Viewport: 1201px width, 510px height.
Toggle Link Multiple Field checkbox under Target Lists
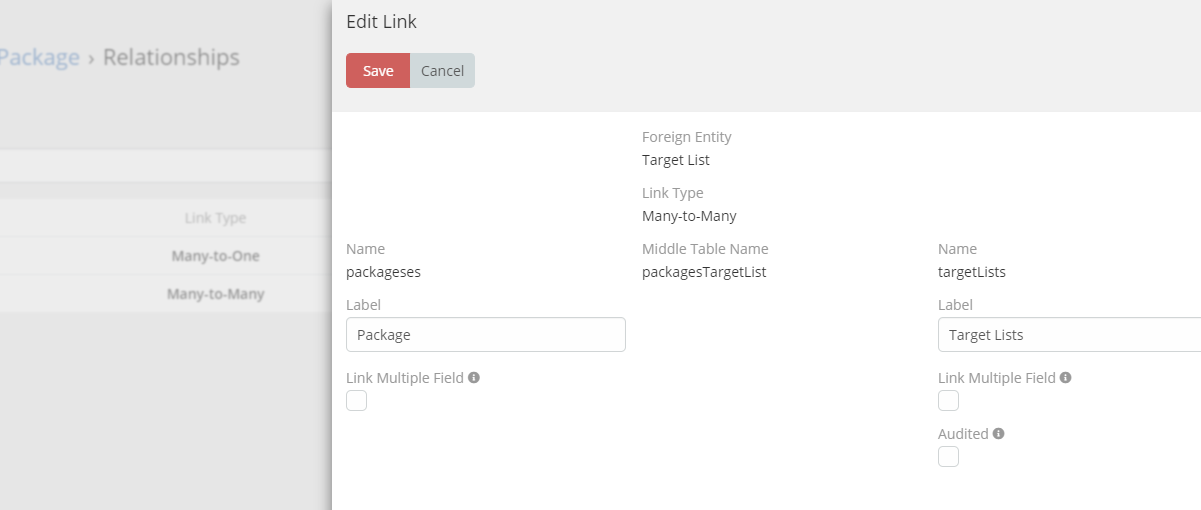pos(948,401)
